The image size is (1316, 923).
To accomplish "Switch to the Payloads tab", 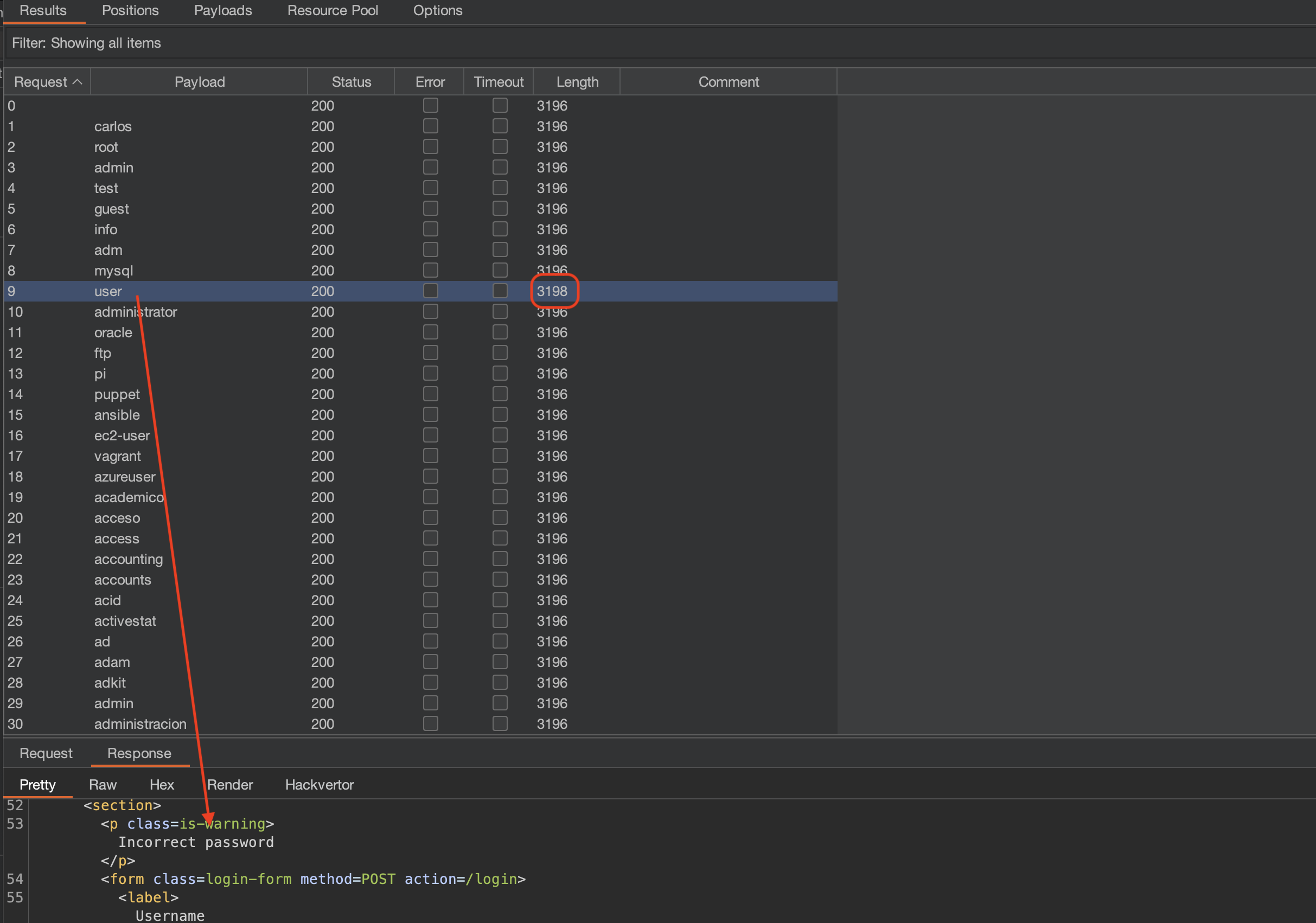I will point(223,10).
